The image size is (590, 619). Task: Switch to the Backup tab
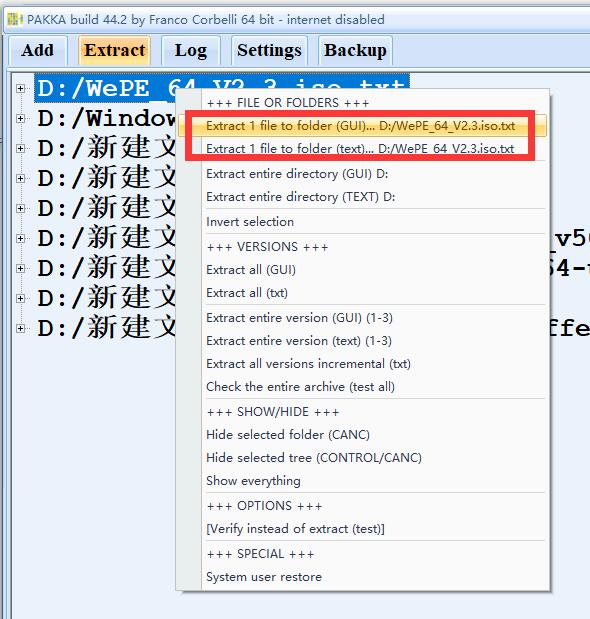coord(355,50)
